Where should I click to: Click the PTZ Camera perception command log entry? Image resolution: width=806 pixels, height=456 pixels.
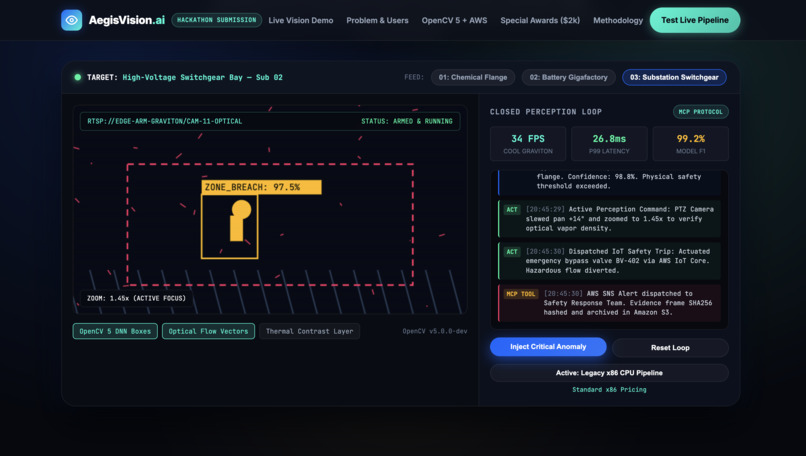[x=609, y=218]
